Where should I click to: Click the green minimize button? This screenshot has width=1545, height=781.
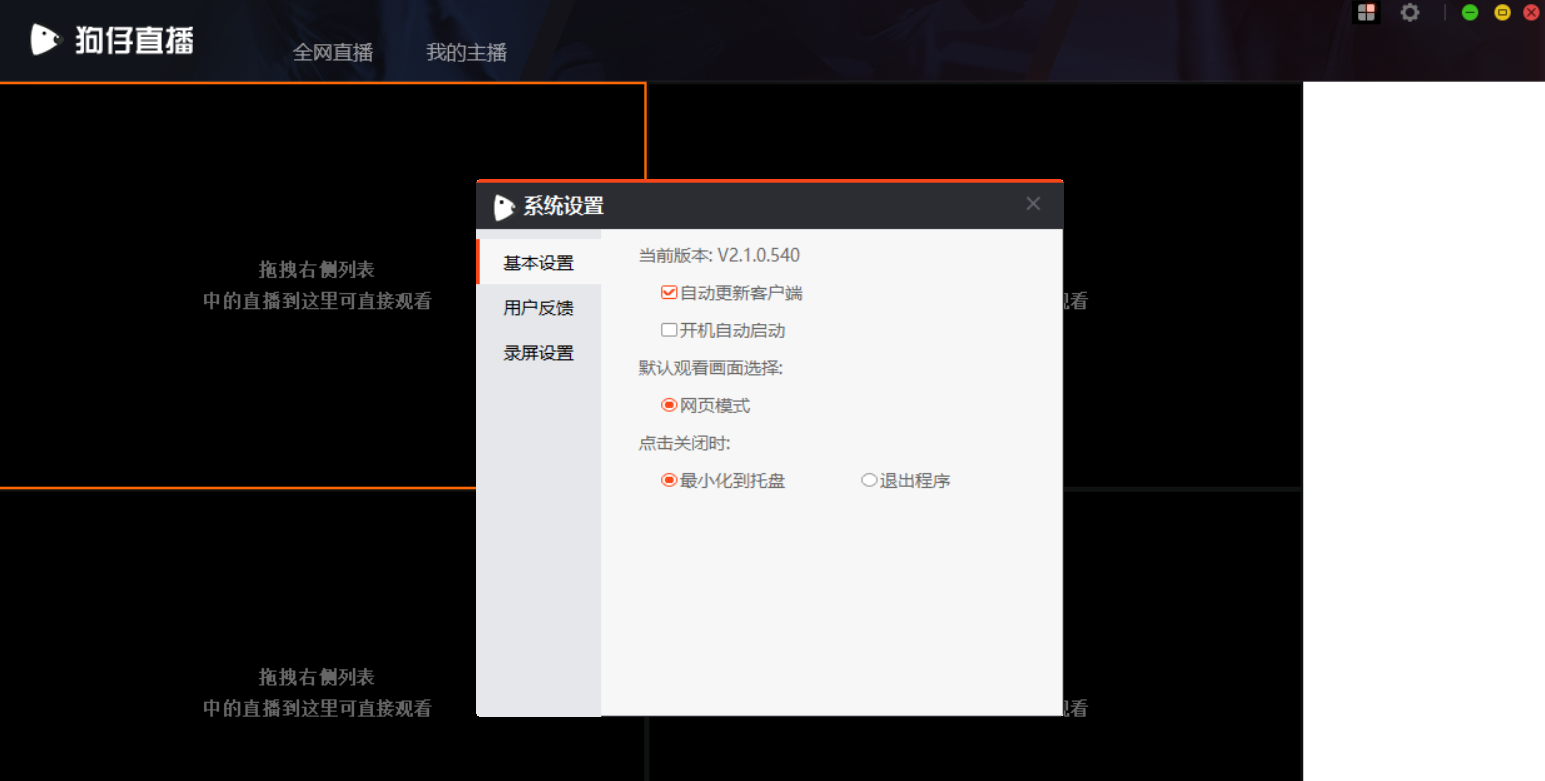pyautogui.click(x=1470, y=12)
